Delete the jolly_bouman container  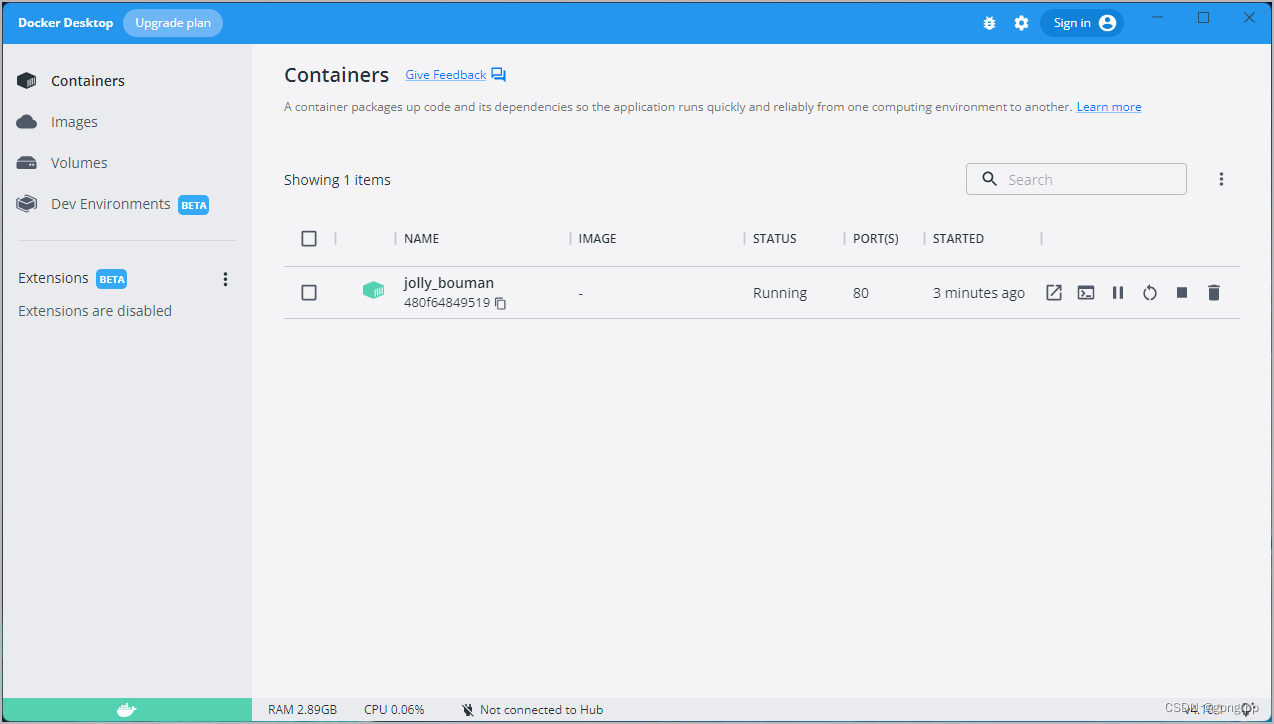click(x=1214, y=293)
